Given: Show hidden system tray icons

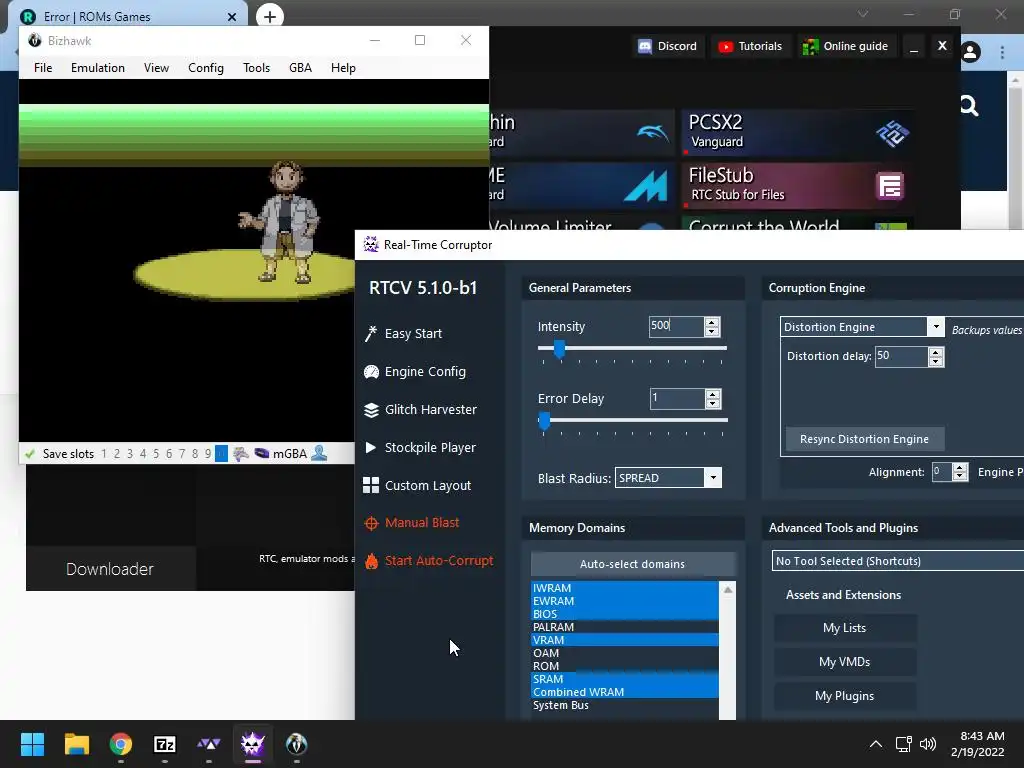Looking at the screenshot, I should point(876,744).
